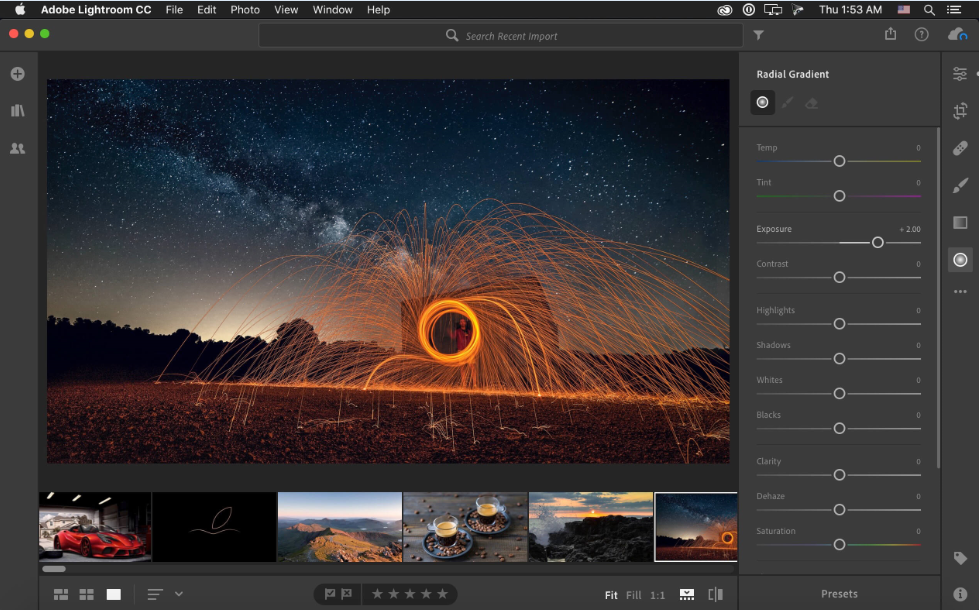Click the Presets button
This screenshot has height=610, width=979.
pyautogui.click(x=839, y=594)
